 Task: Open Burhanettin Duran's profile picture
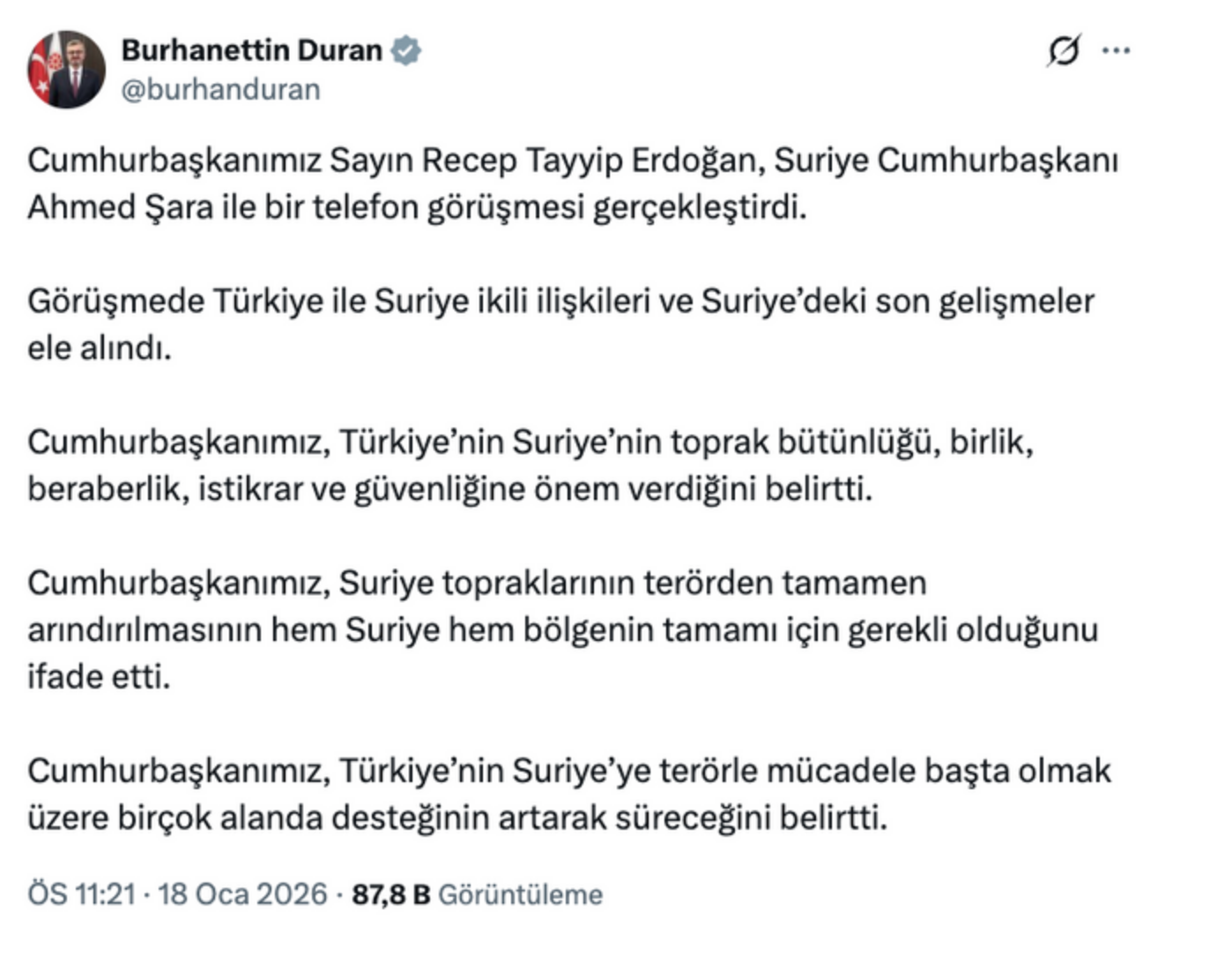point(67,70)
